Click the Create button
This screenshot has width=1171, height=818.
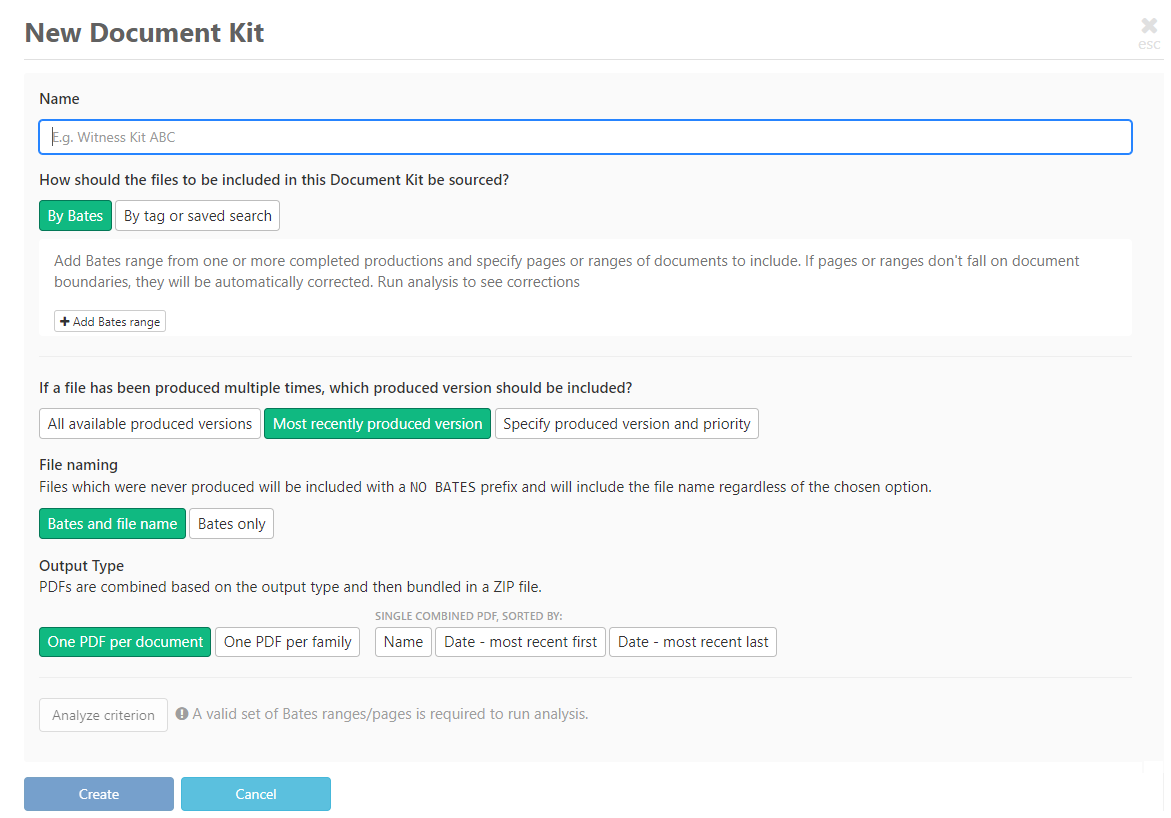[98, 793]
